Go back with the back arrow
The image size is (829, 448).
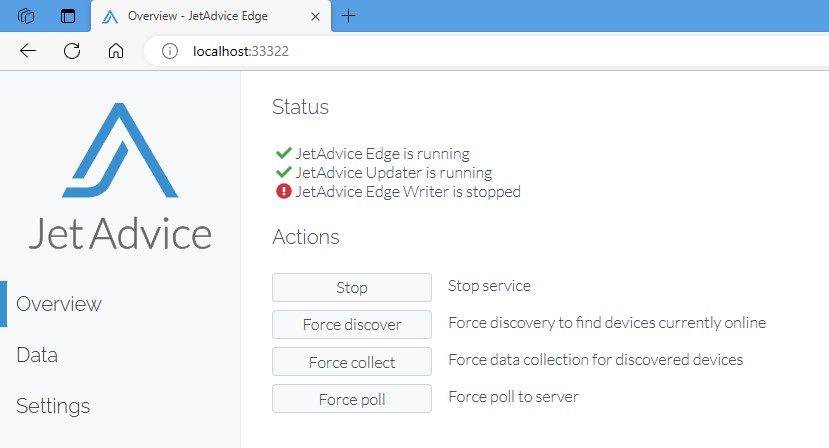tap(27, 51)
